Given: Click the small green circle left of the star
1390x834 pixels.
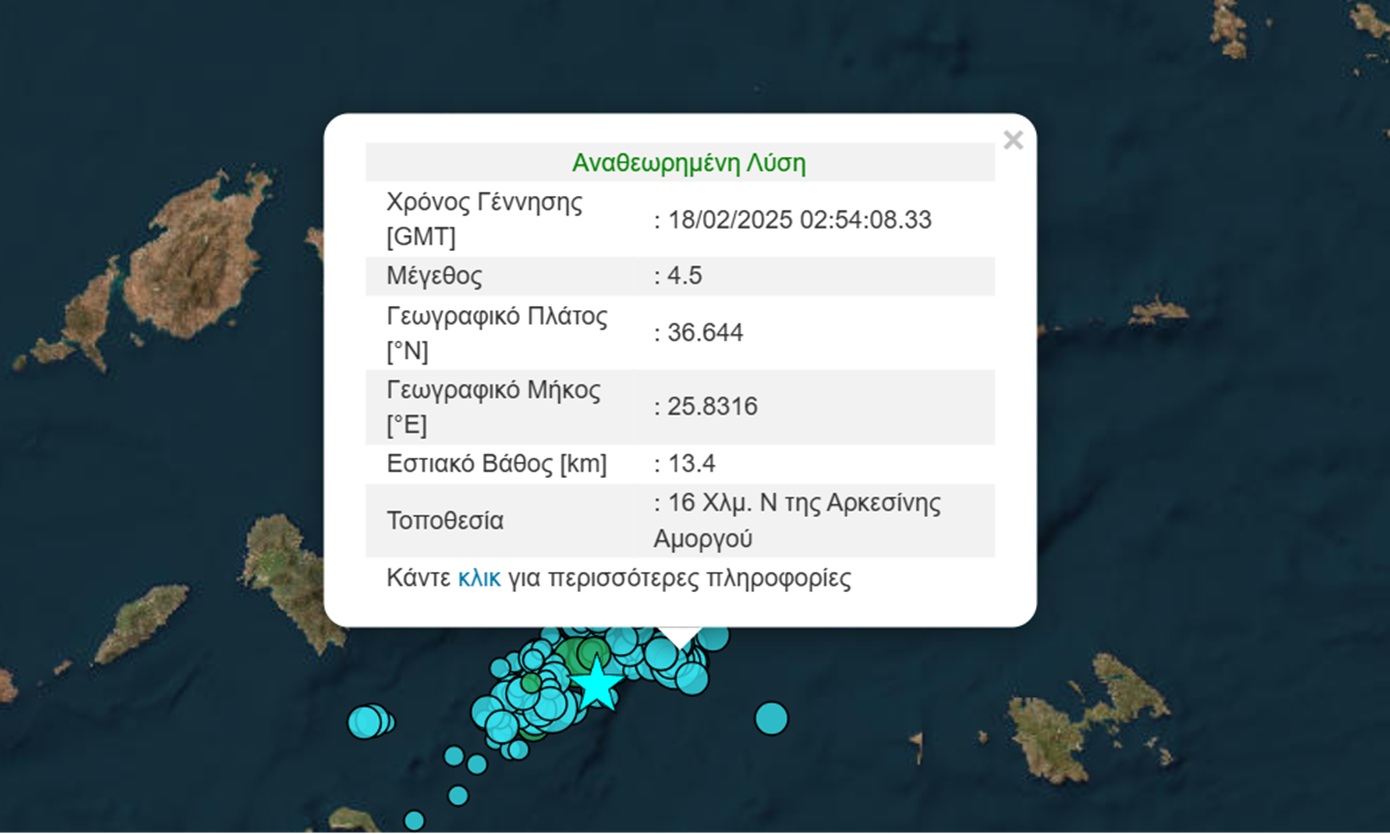Looking at the screenshot, I should click(531, 683).
